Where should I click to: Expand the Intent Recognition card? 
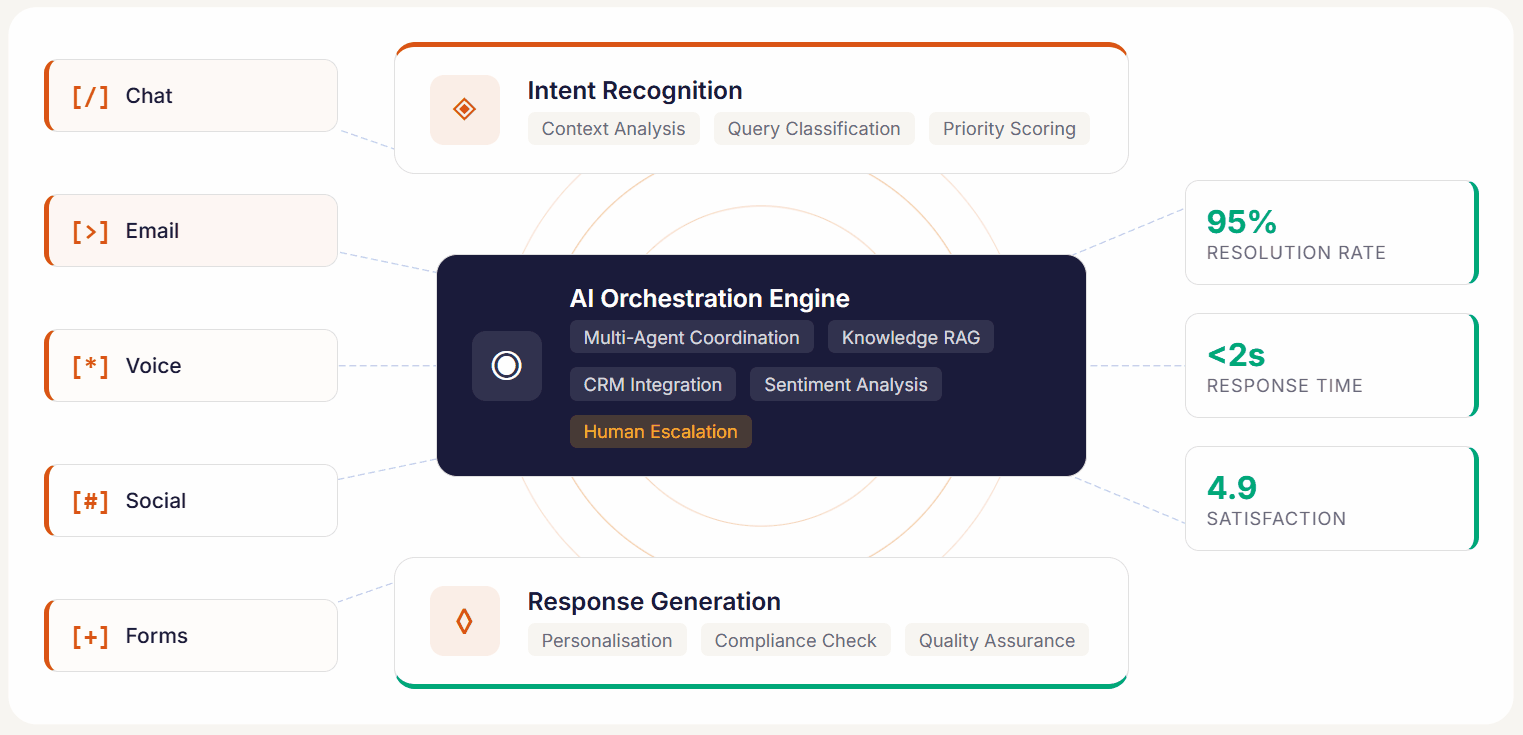click(762, 108)
